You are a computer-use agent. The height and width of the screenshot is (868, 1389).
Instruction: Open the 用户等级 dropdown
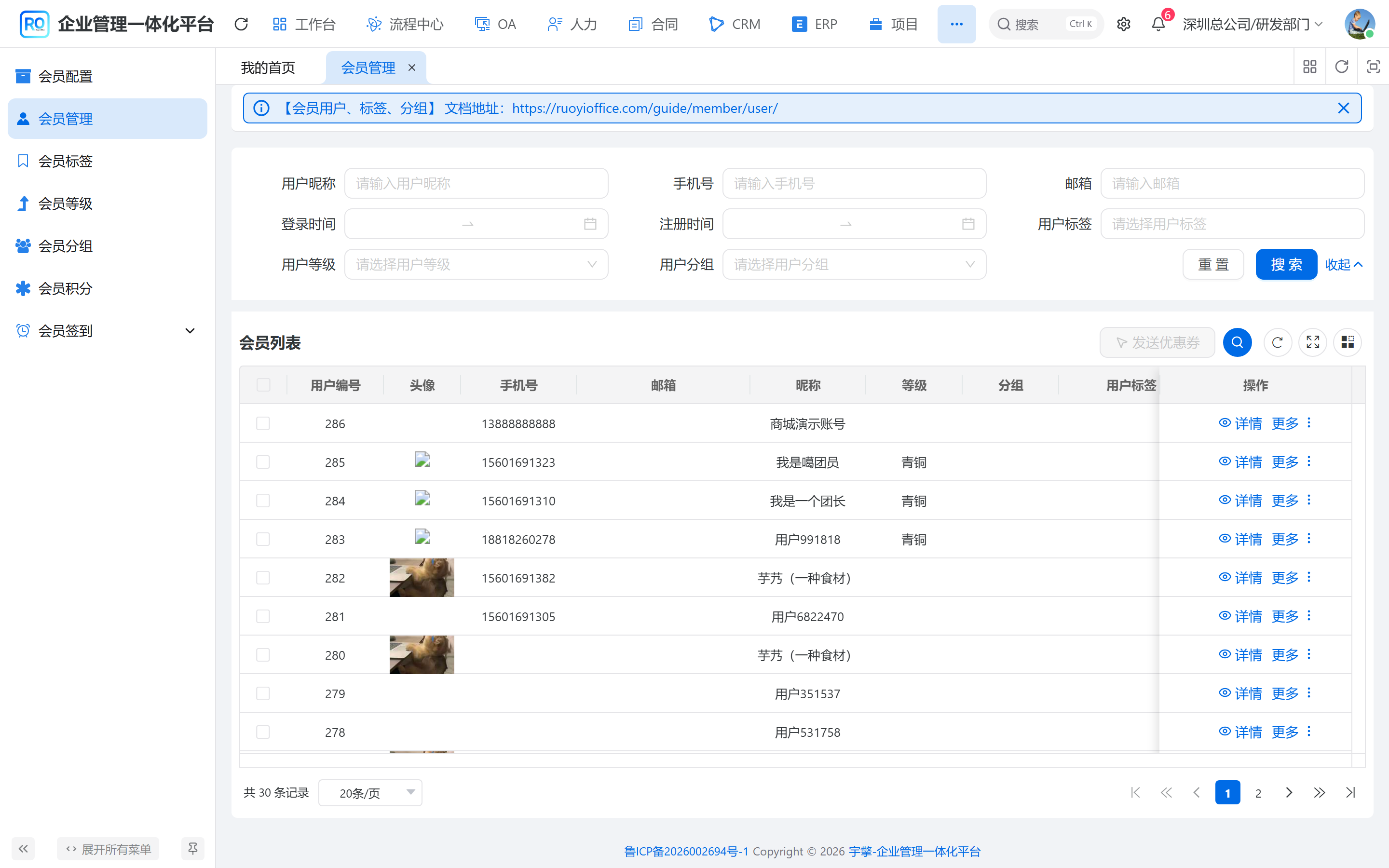click(x=476, y=265)
